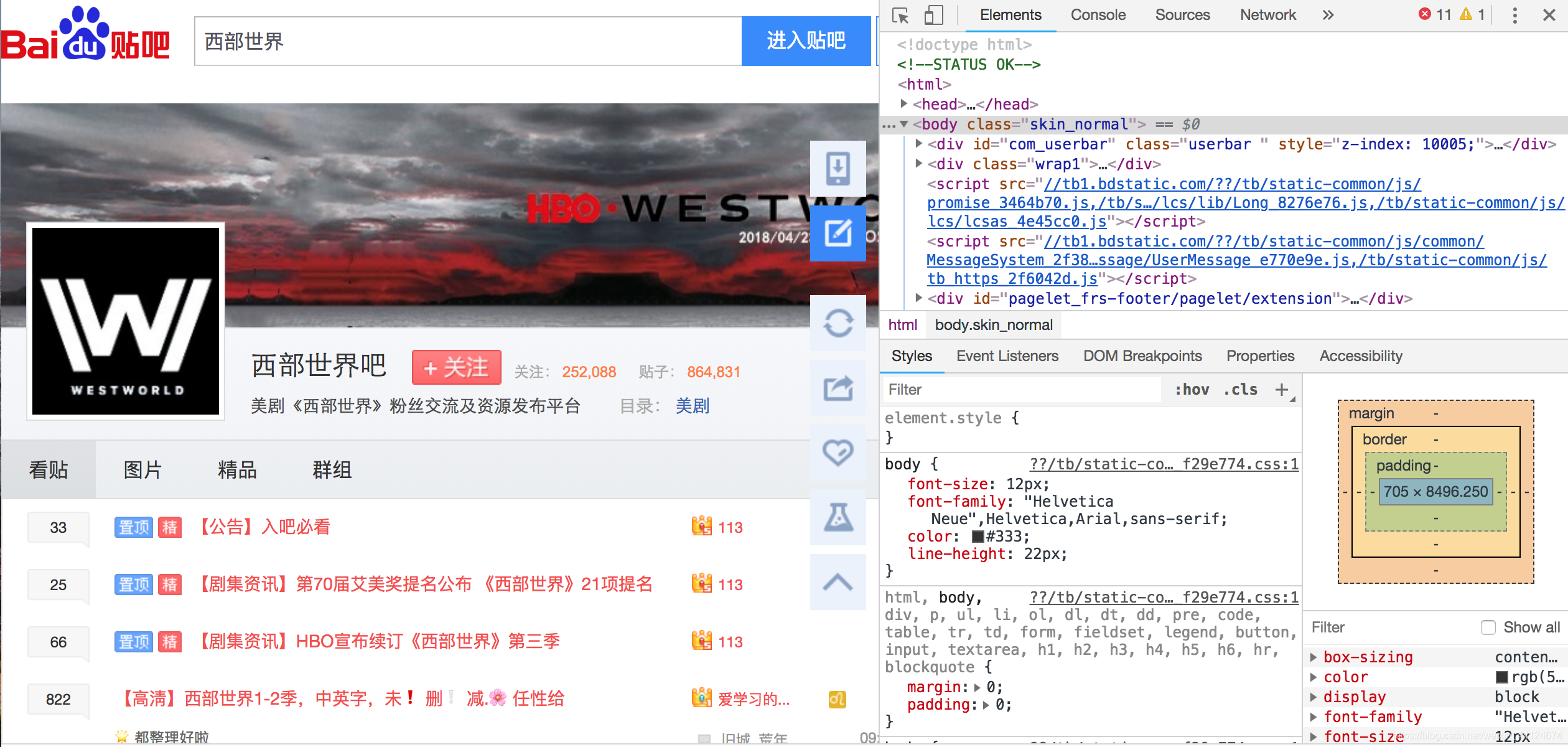Toggle the :hov element state option
The height and width of the screenshot is (747, 1568).
pos(1192,390)
